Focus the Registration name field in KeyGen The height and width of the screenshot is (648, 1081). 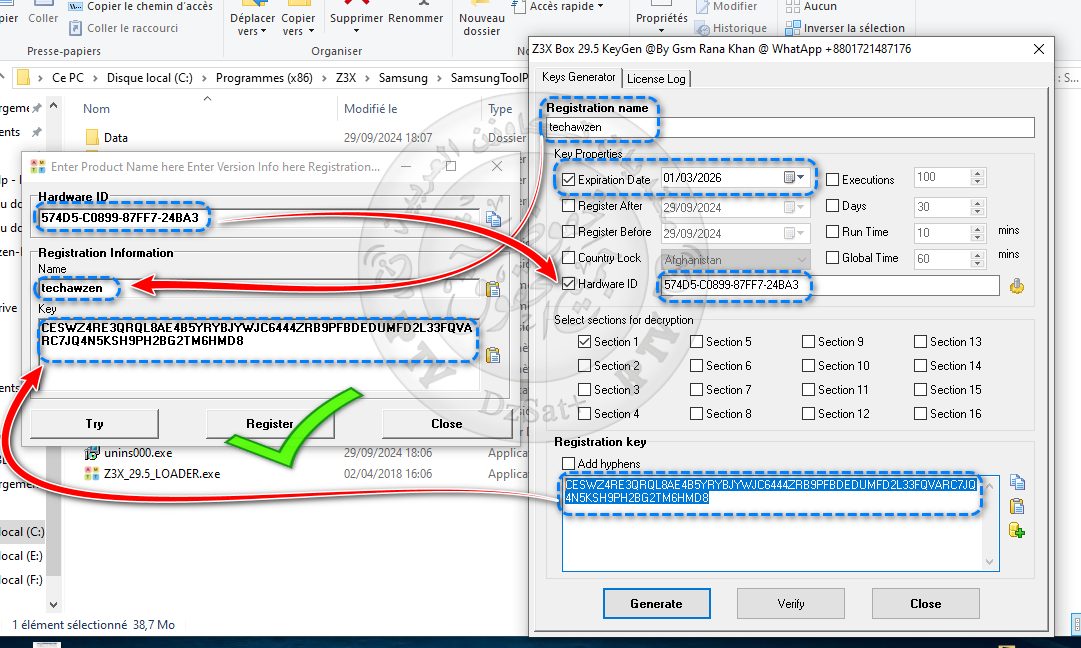click(791, 128)
